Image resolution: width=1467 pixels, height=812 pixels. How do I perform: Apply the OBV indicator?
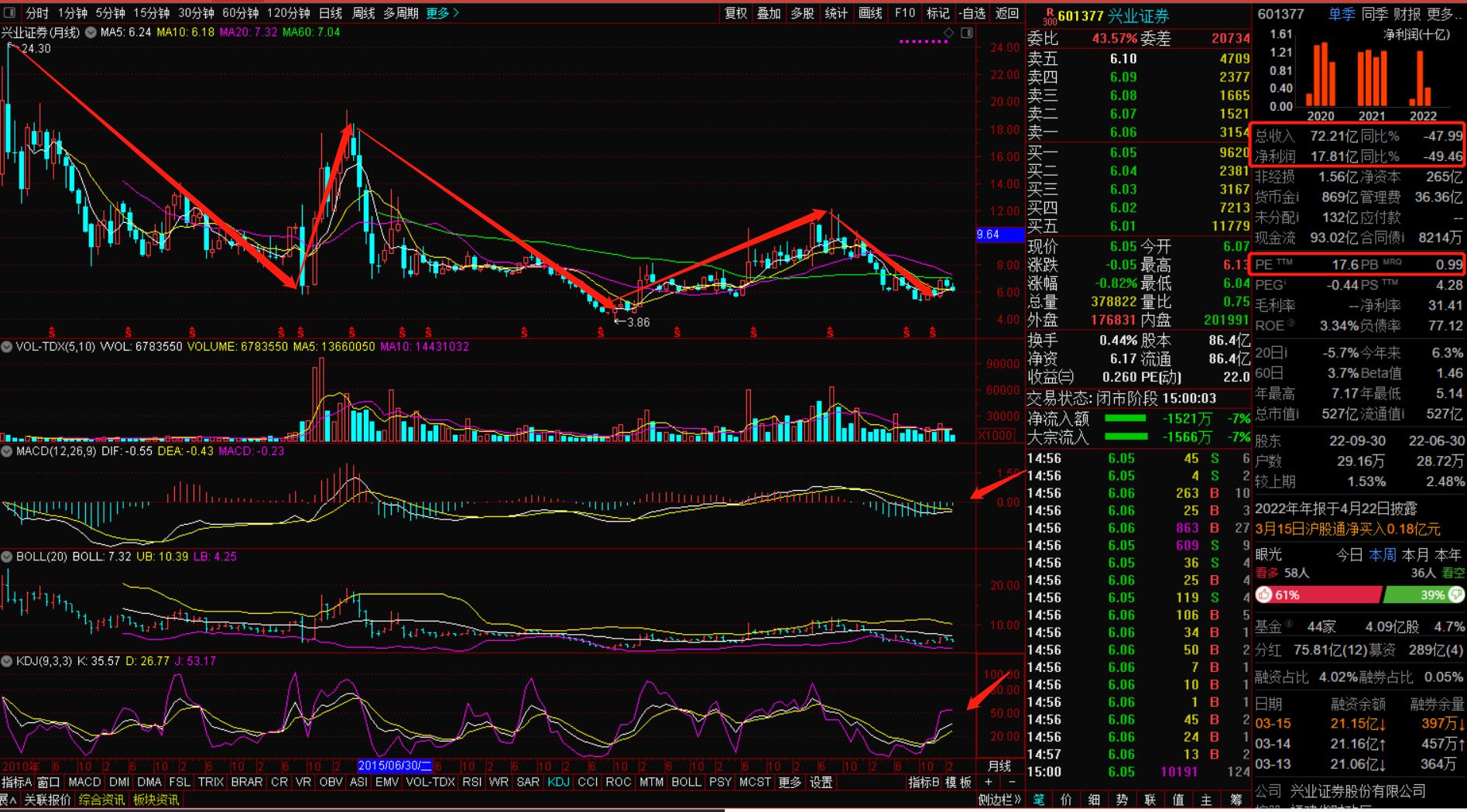coord(331,783)
